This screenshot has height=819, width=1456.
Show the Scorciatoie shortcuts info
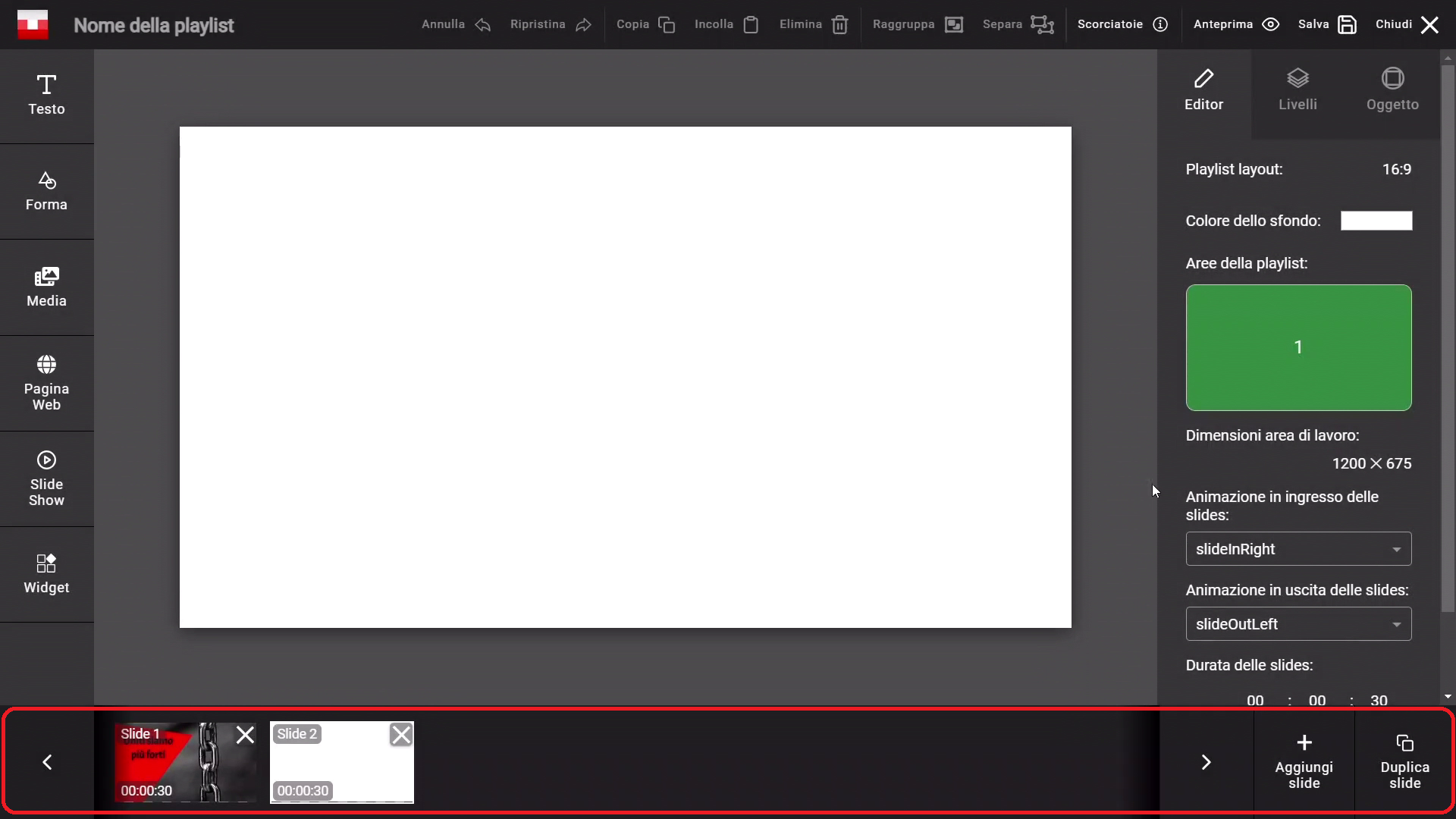tap(1122, 24)
